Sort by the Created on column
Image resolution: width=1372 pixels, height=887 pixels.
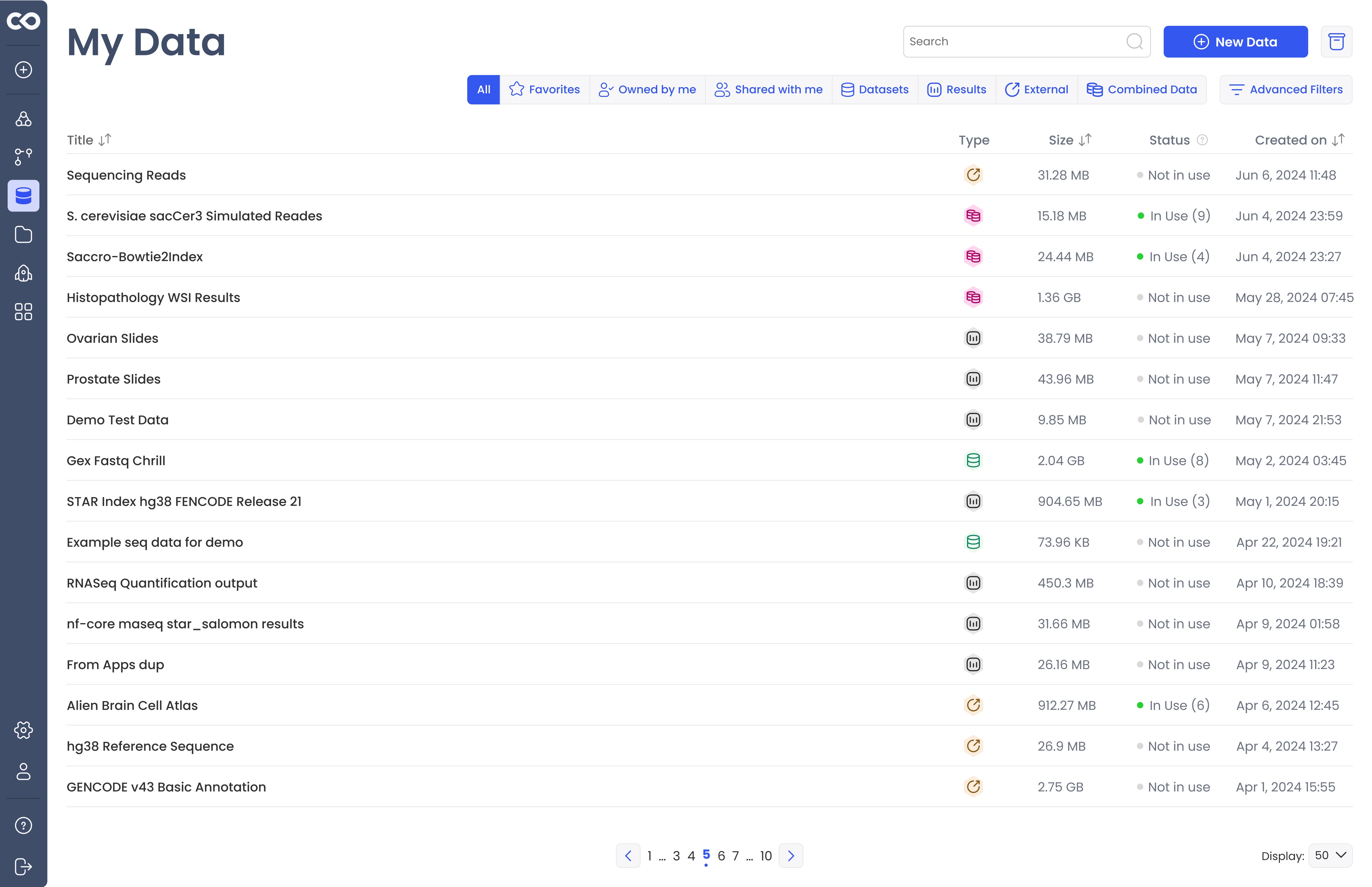(x=1338, y=140)
